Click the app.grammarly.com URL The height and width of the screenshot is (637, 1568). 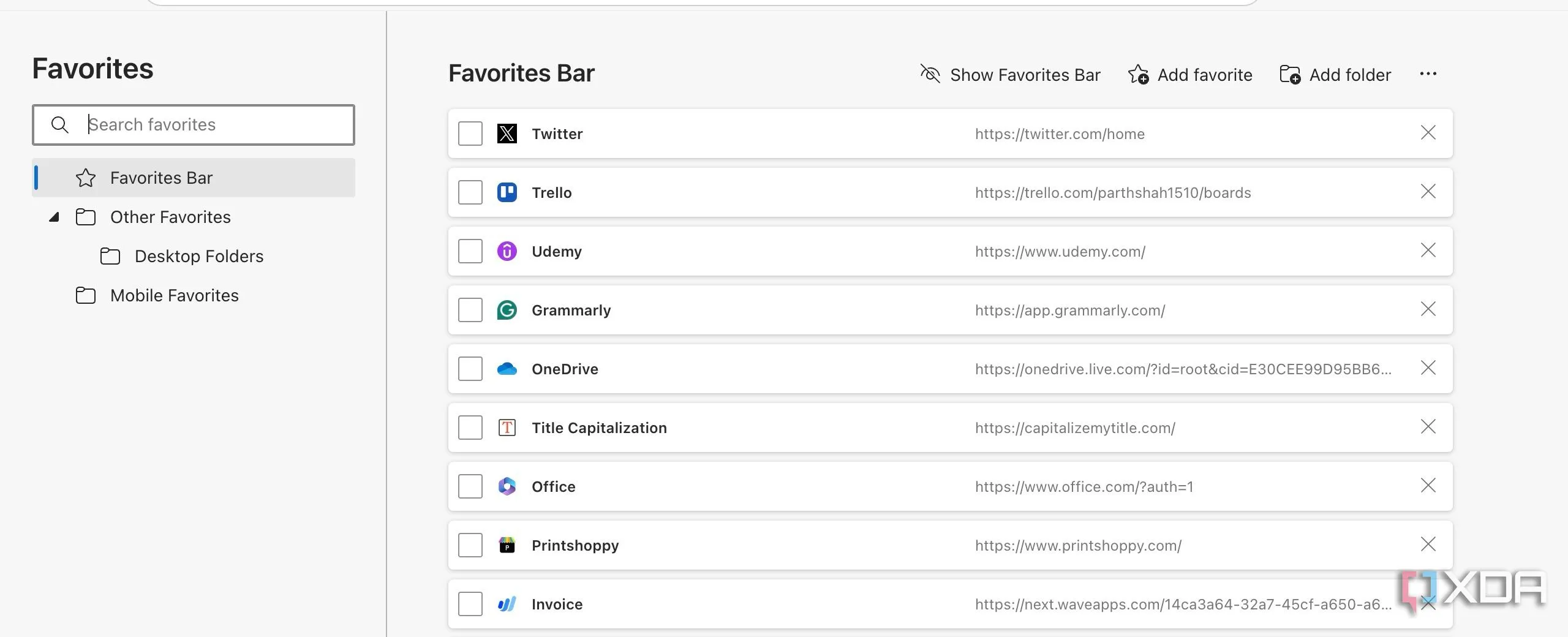(1070, 310)
